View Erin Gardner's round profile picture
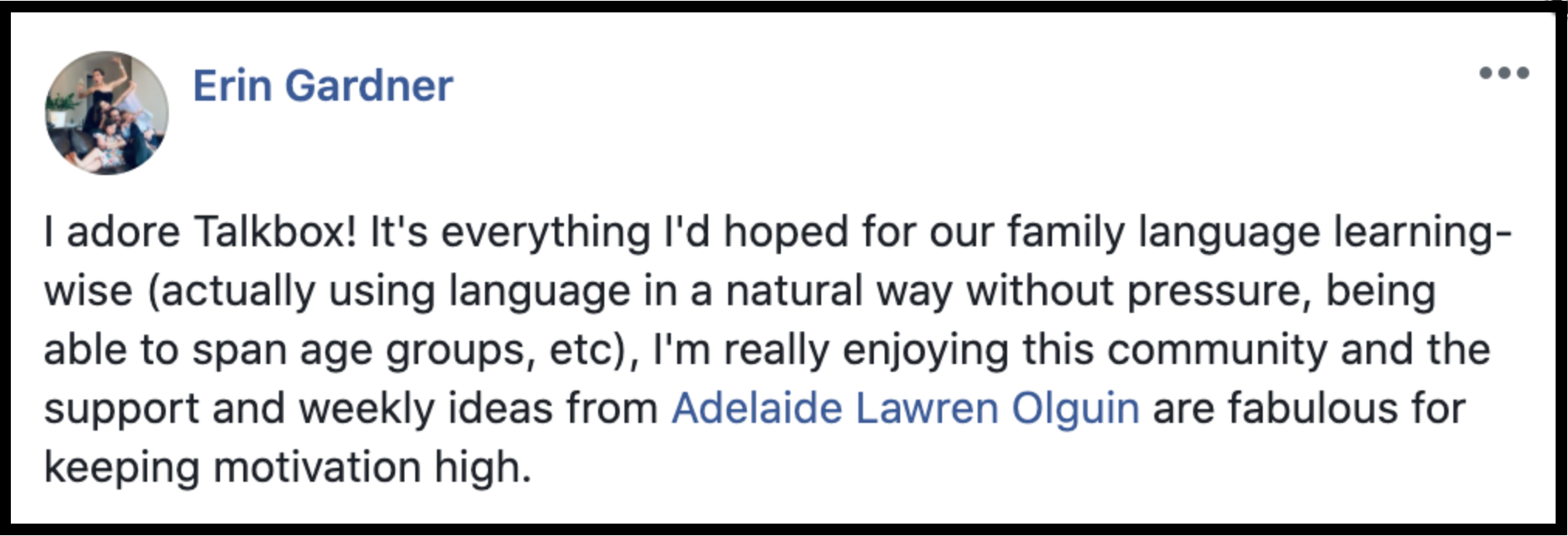Viewport: 1568px width, 536px height. [106, 113]
